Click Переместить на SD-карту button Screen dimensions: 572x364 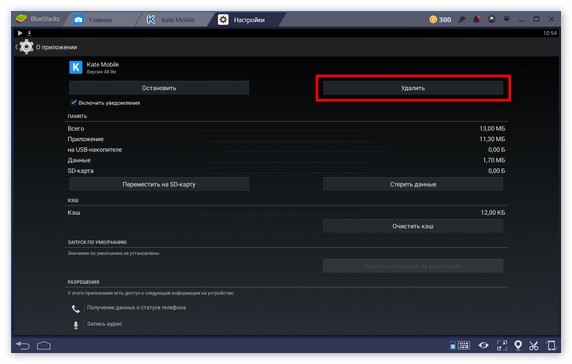[159, 184]
